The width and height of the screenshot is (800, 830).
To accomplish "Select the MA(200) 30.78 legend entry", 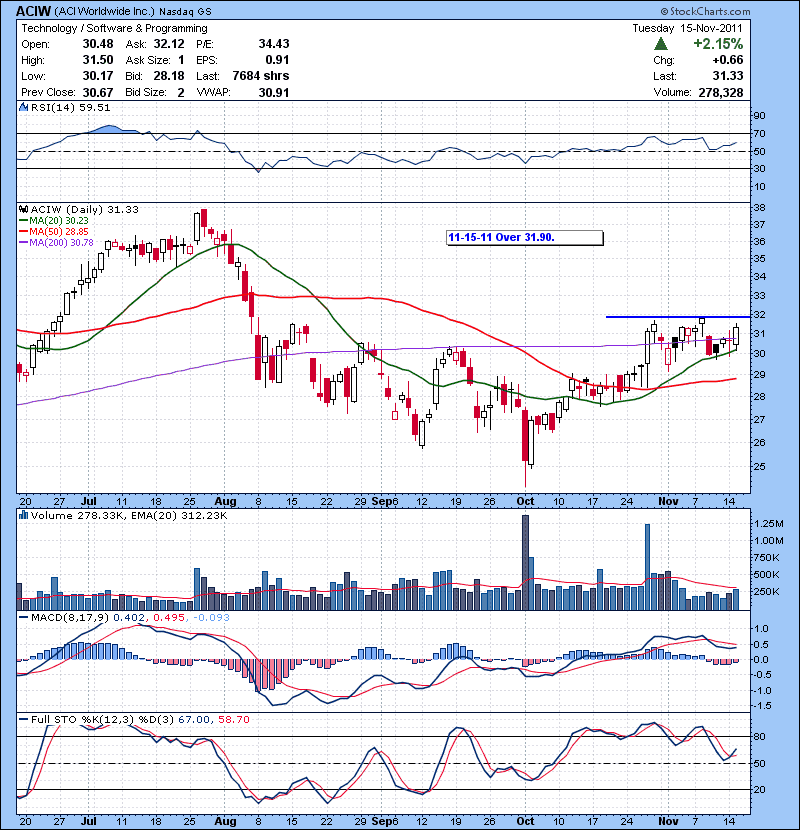I will (x=56, y=242).
